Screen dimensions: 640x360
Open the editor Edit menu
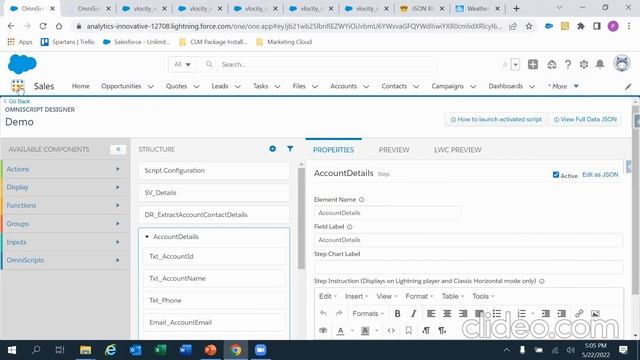tap(328, 296)
